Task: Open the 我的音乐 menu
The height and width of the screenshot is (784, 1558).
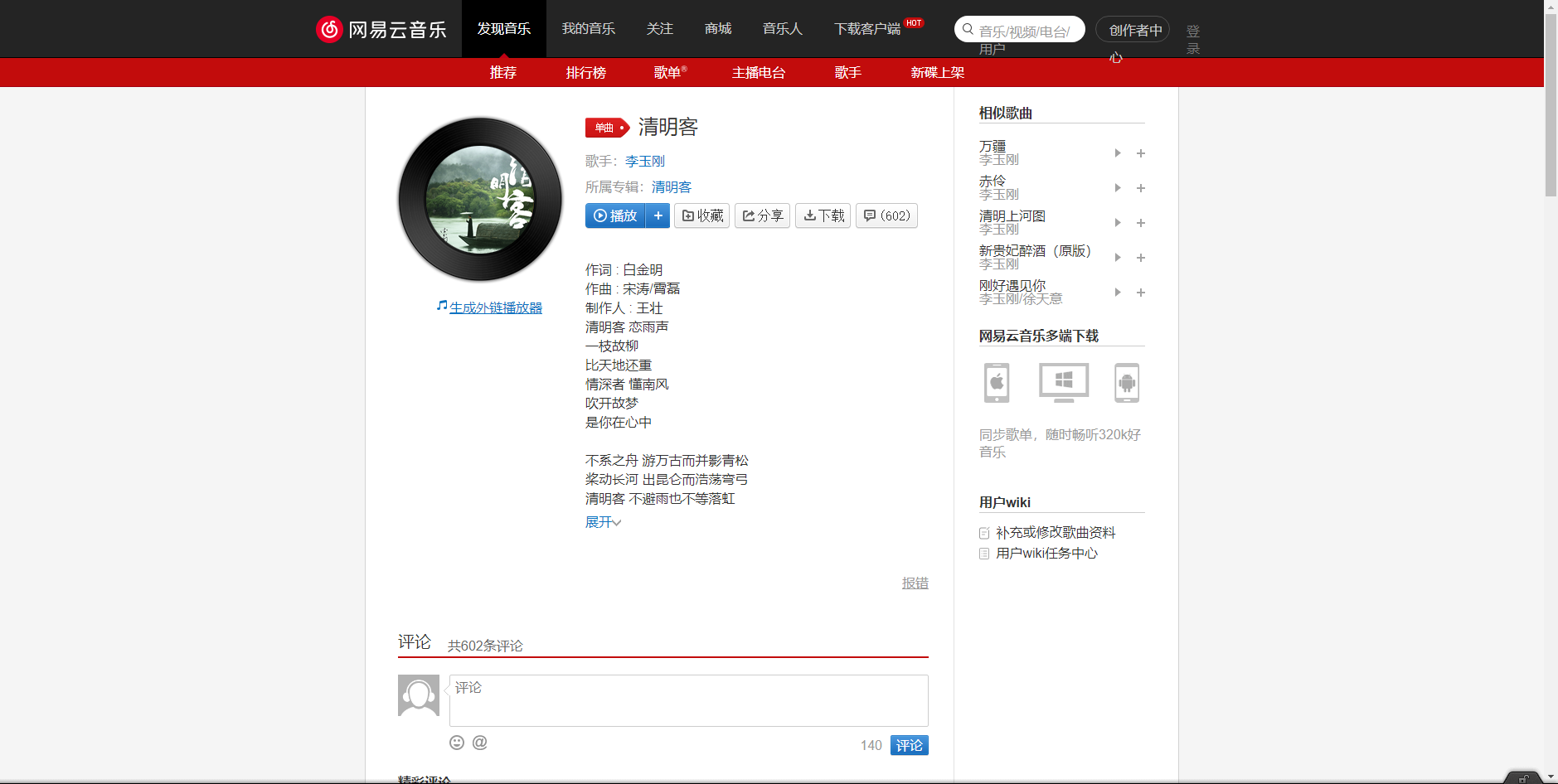Action: point(589,28)
